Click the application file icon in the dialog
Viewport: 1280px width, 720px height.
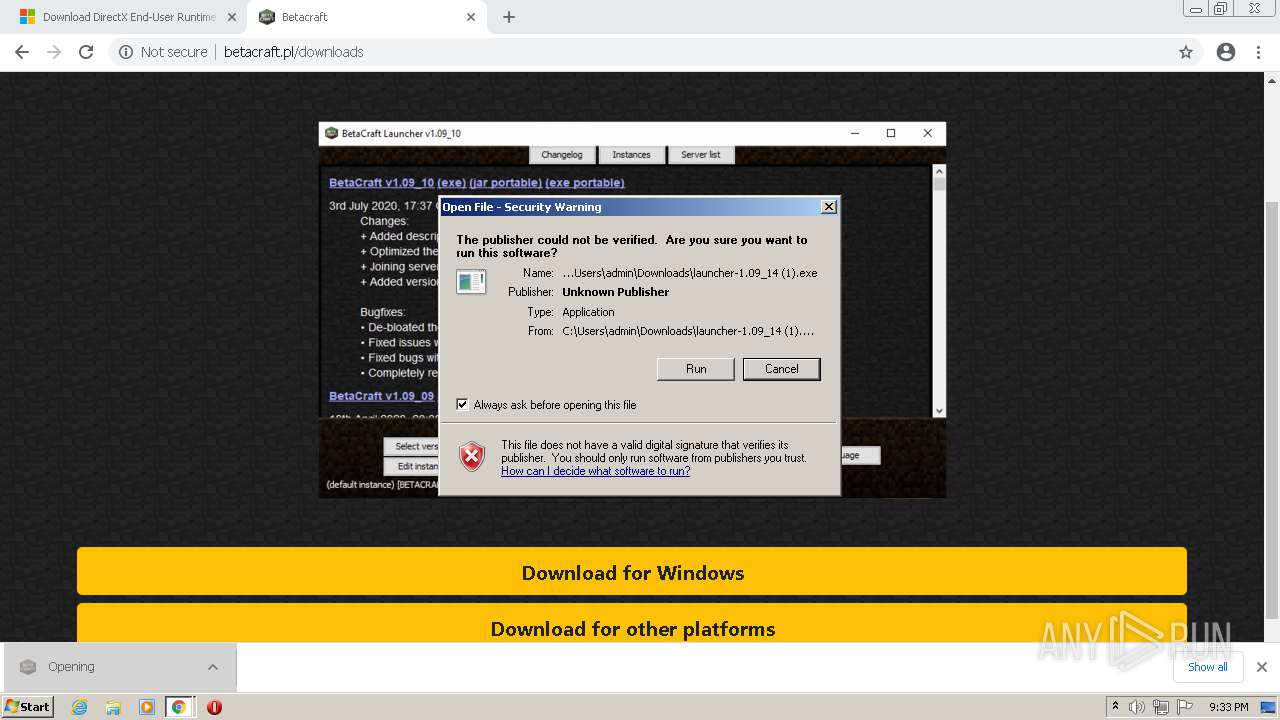[471, 282]
